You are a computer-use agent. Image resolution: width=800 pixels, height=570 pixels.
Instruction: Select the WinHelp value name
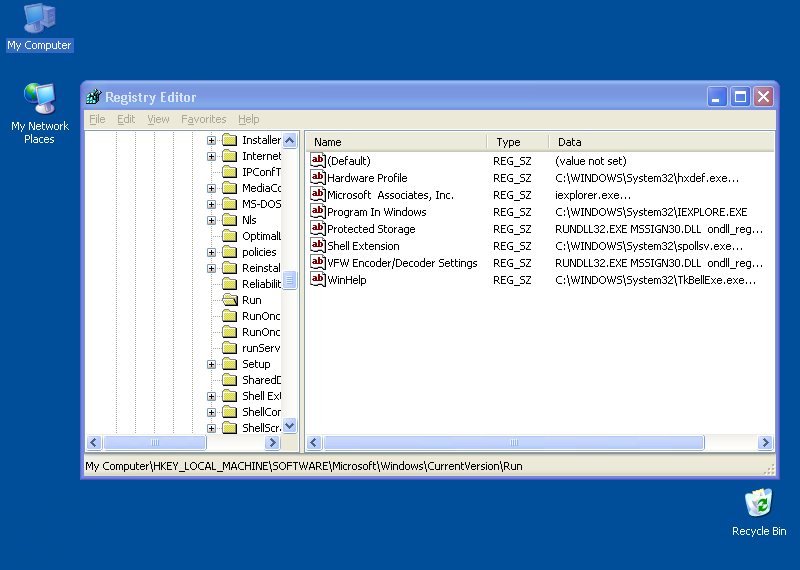(x=347, y=280)
